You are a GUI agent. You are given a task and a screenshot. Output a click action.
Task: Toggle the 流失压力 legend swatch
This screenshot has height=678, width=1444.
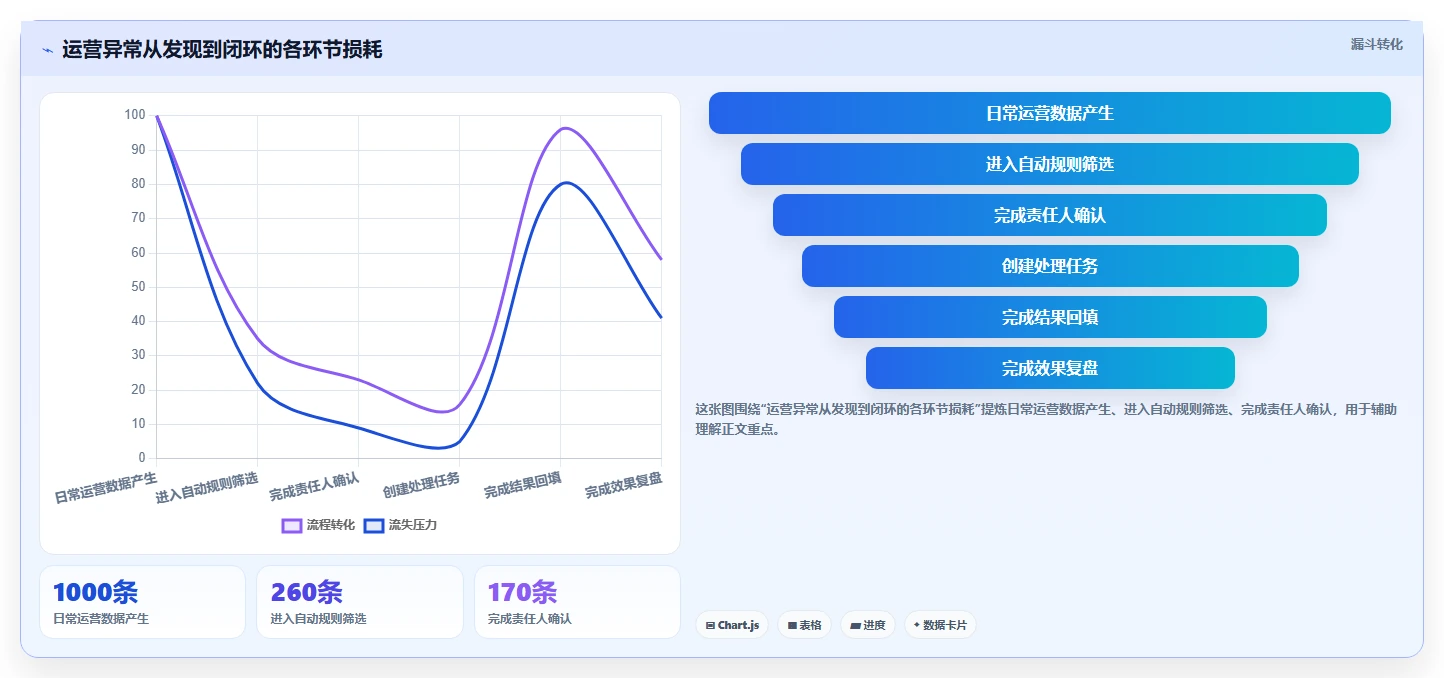pyautogui.click(x=374, y=525)
